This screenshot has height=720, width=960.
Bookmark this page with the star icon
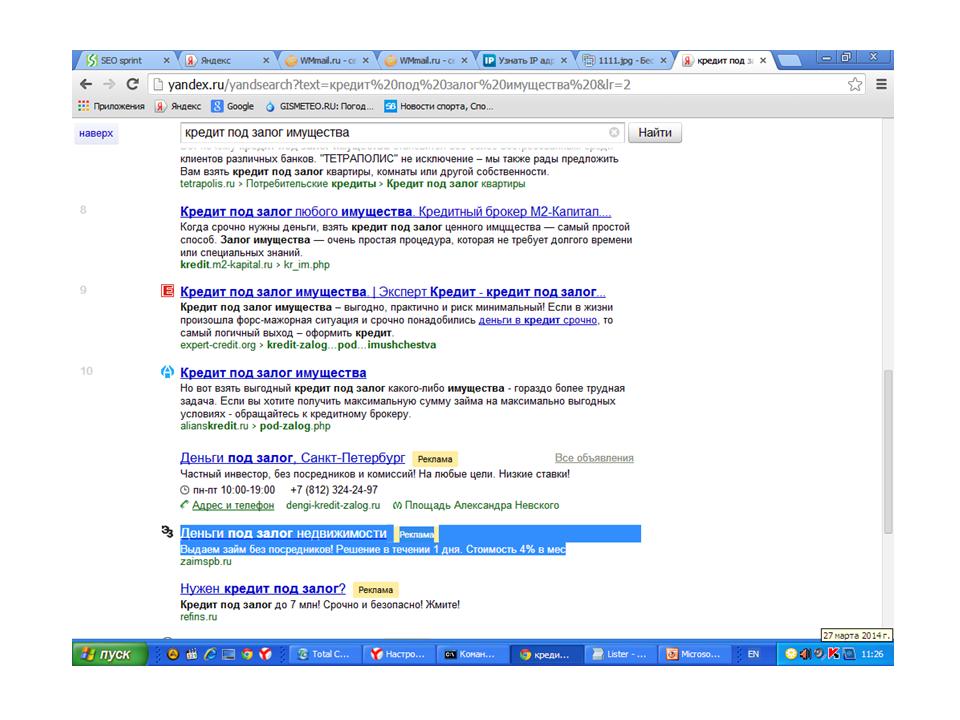(x=855, y=84)
